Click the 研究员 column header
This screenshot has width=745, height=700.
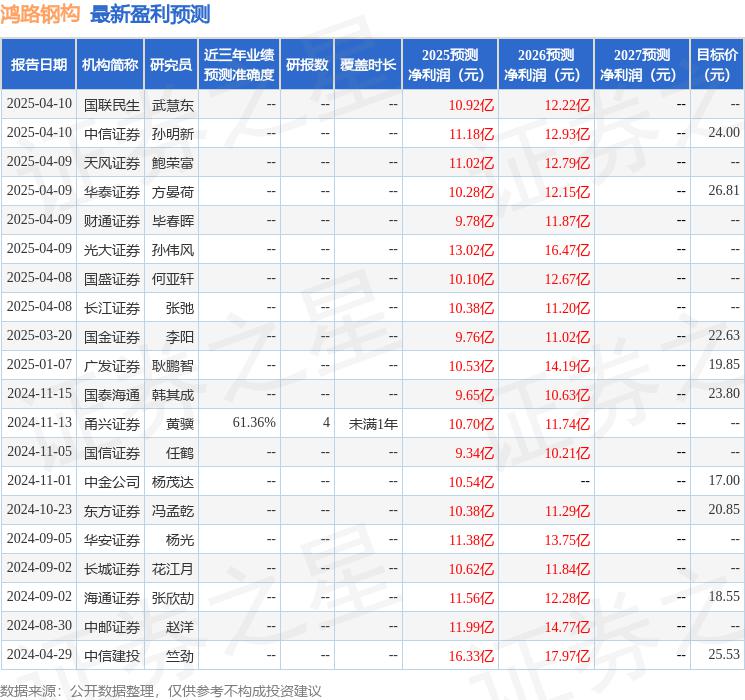coord(171,65)
